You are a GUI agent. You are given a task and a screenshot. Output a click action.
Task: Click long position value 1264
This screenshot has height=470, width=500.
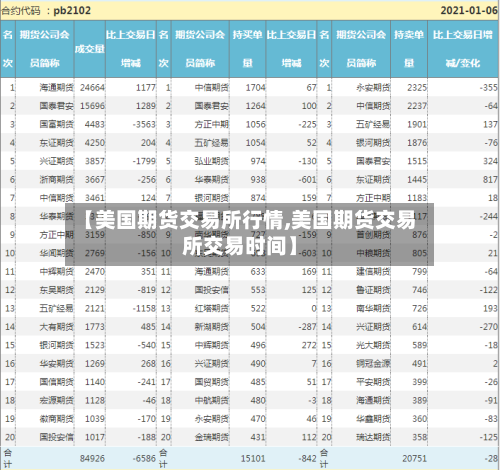click(256, 106)
